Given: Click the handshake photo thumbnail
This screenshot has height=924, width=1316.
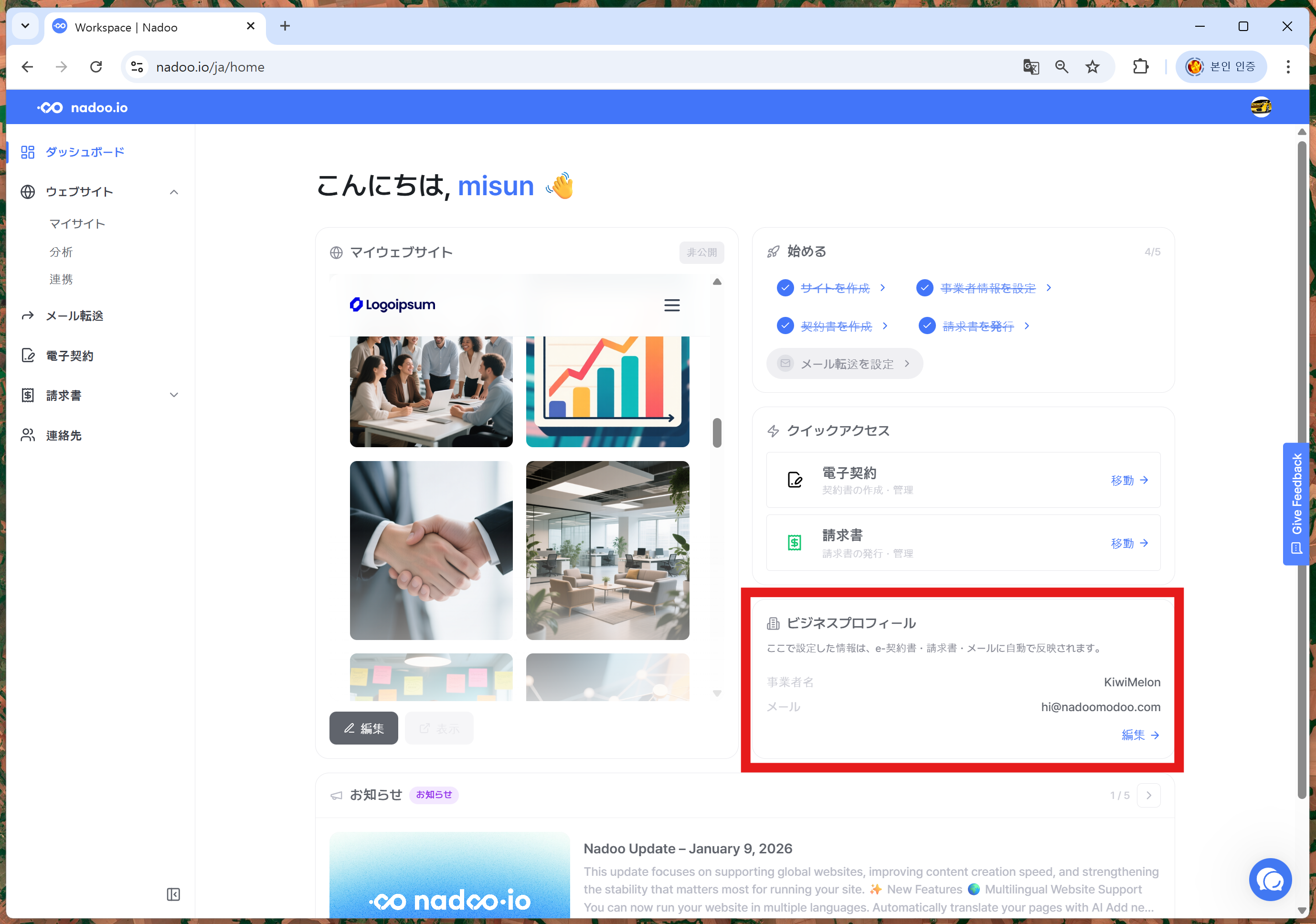Looking at the screenshot, I should click(431, 550).
